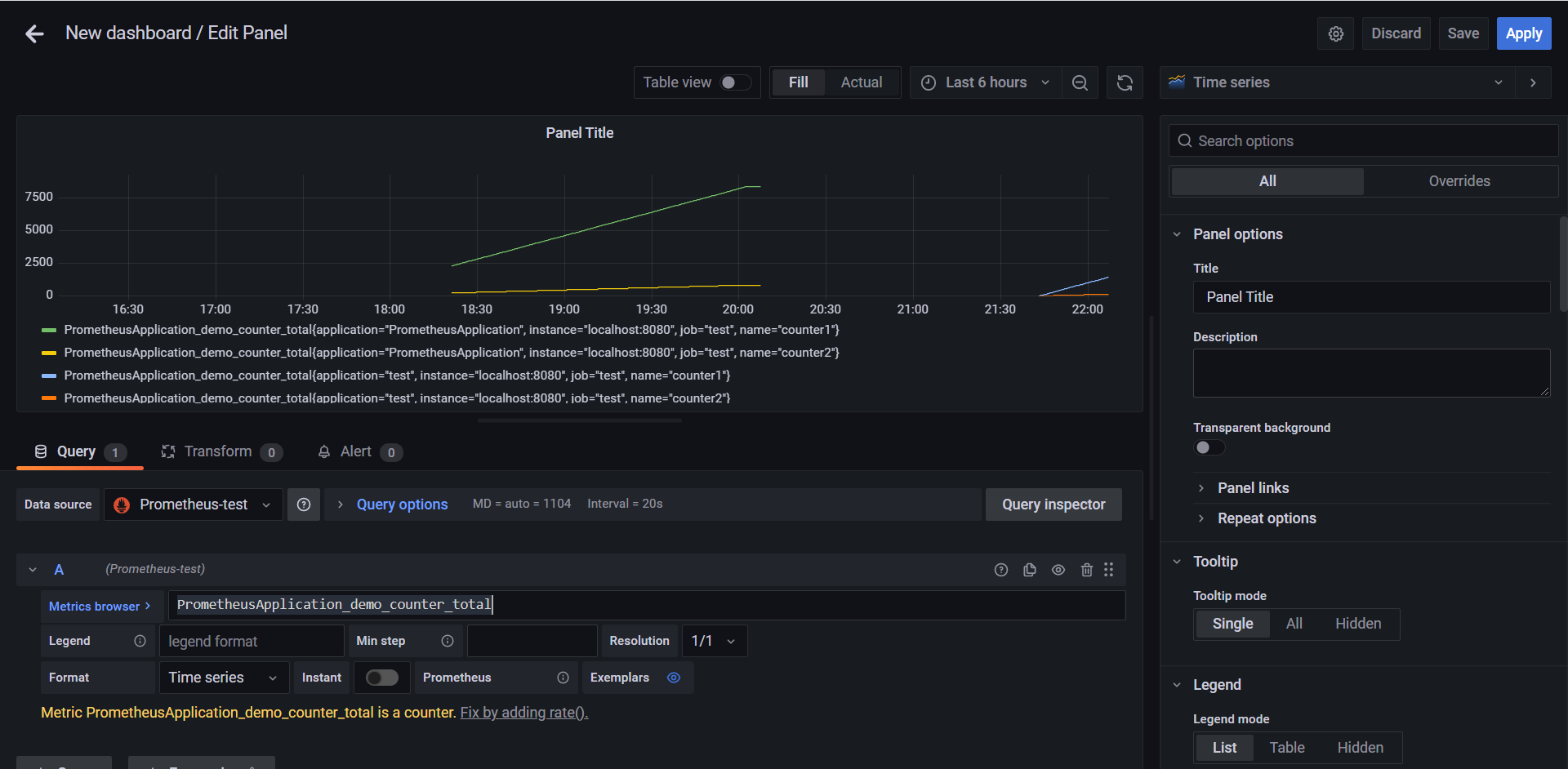This screenshot has height=769, width=1568.
Task: Refresh the dashboard with the refresh icon
Action: coord(1125,82)
